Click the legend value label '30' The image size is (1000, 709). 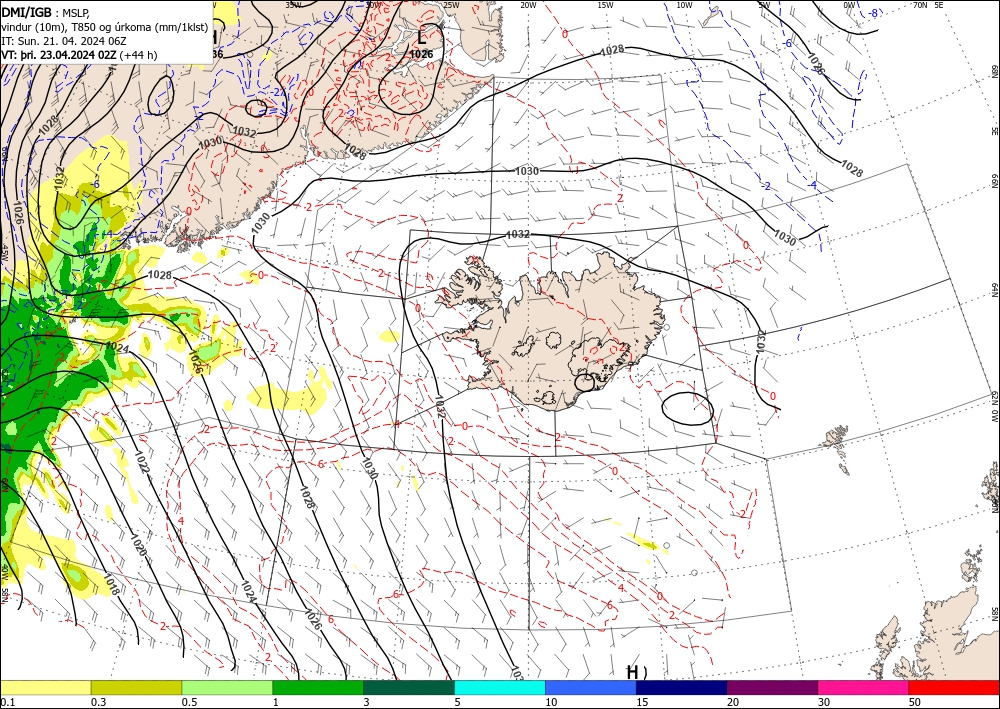tap(823, 702)
